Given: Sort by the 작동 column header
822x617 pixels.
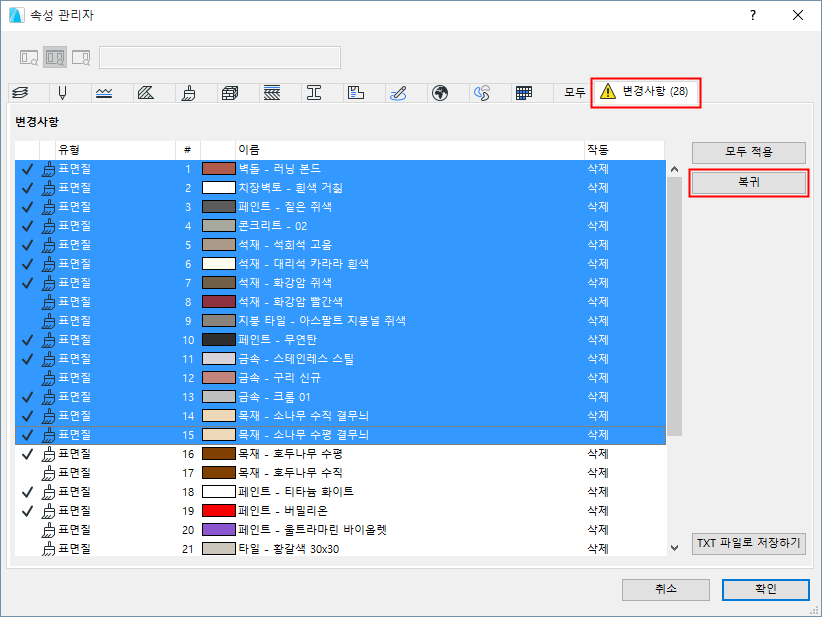Looking at the screenshot, I should 624,150.
